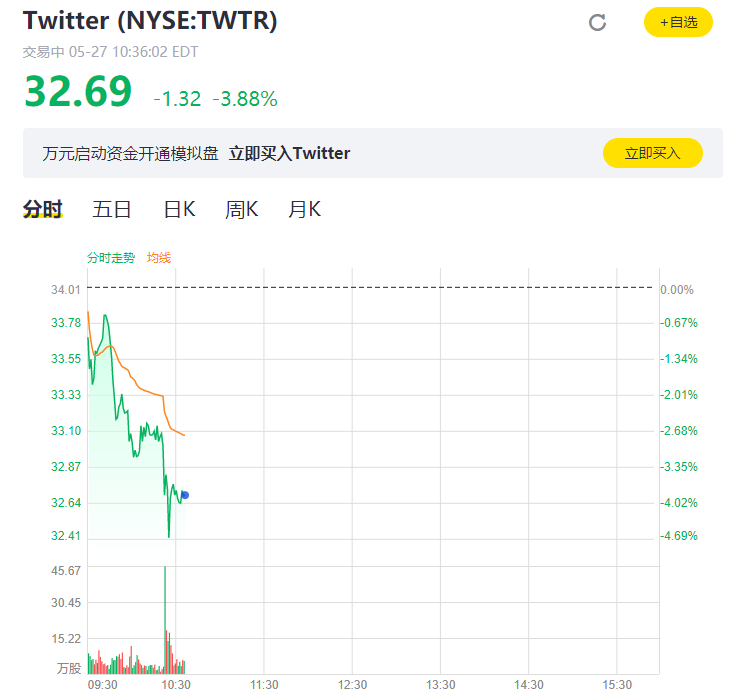Add Twitter to watchlist with +自选
This screenshot has height=699, width=744.
[x=678, y=22]
